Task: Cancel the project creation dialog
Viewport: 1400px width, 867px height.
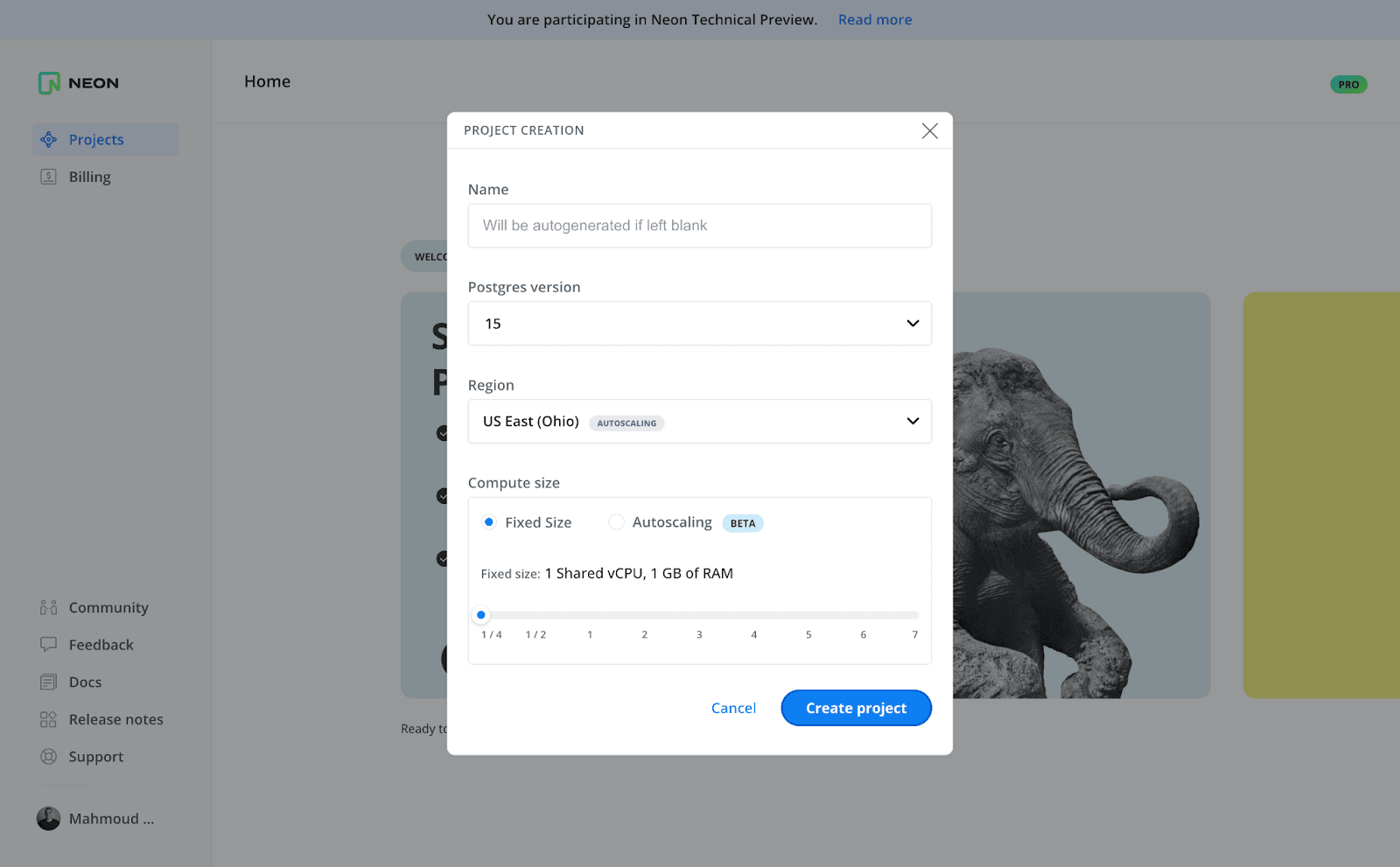Action: point(733,708)
